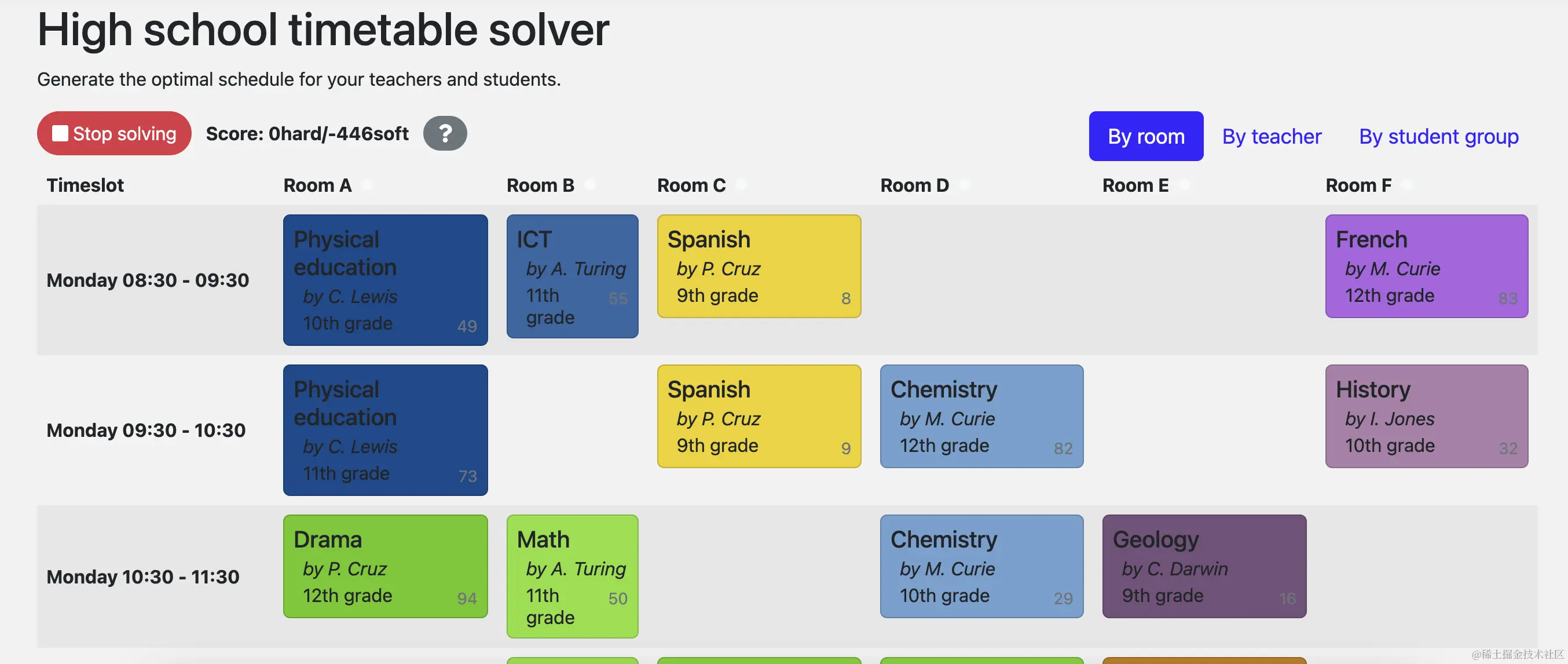Select the Geology lesson by C. Darwin

(1203, 566)
